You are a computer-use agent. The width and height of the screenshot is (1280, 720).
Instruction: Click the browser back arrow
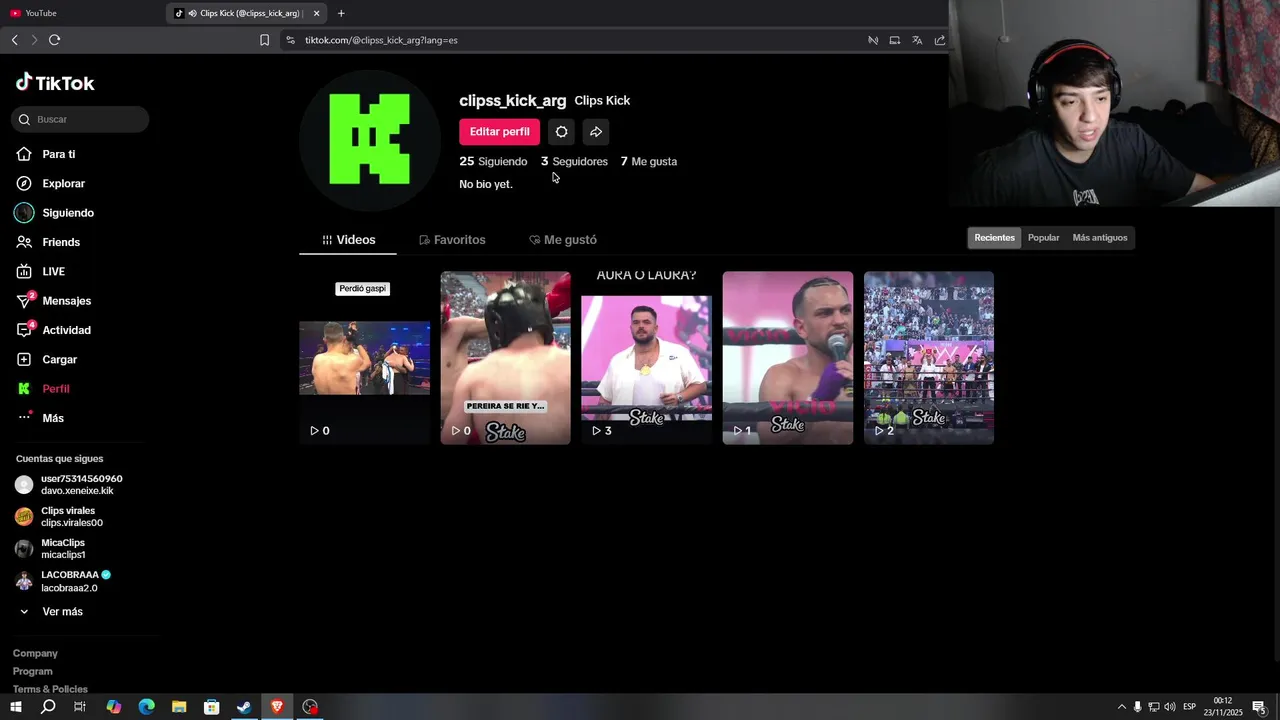pos(14,40)
